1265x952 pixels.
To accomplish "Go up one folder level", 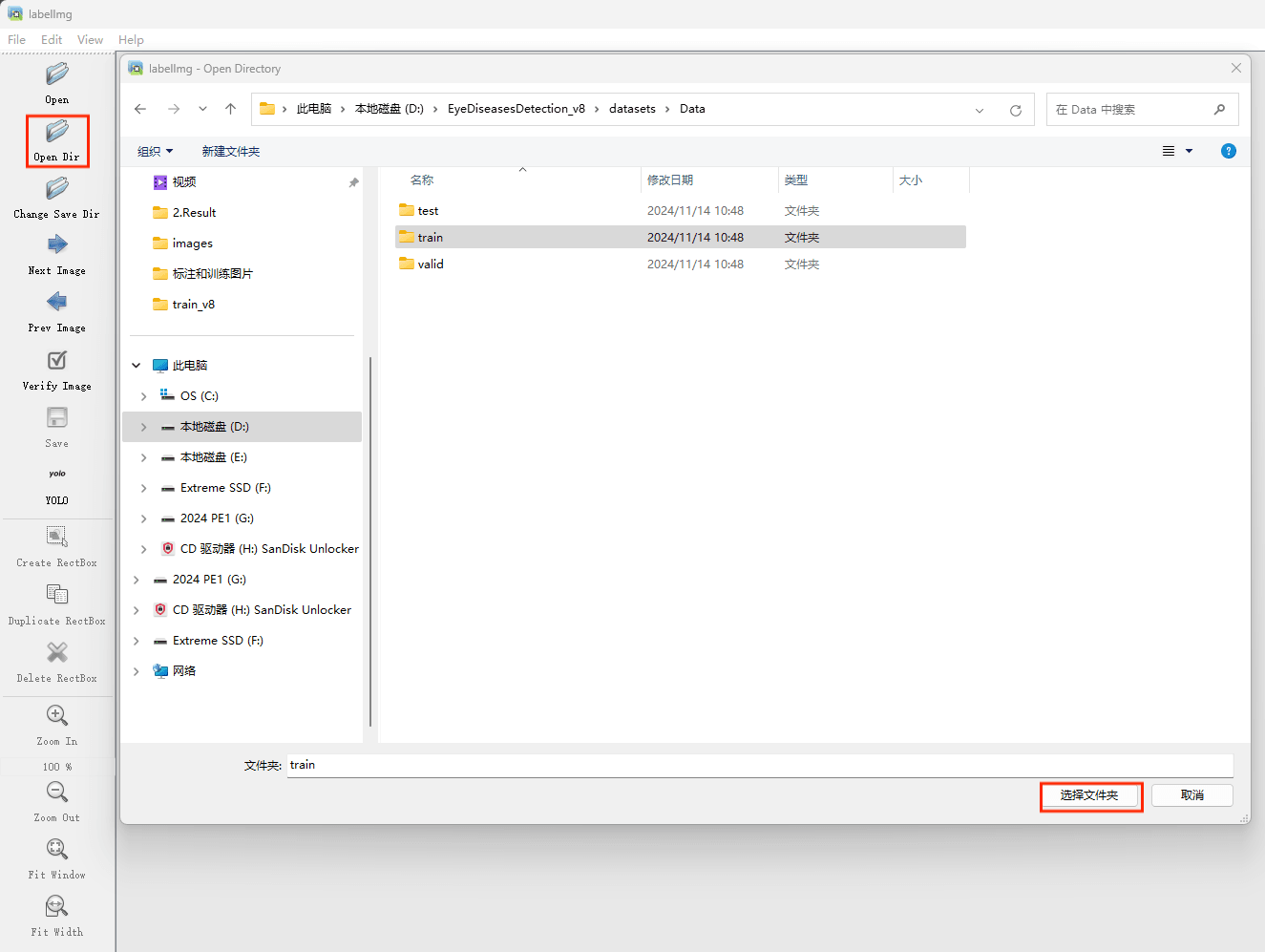I will [230, 109].
